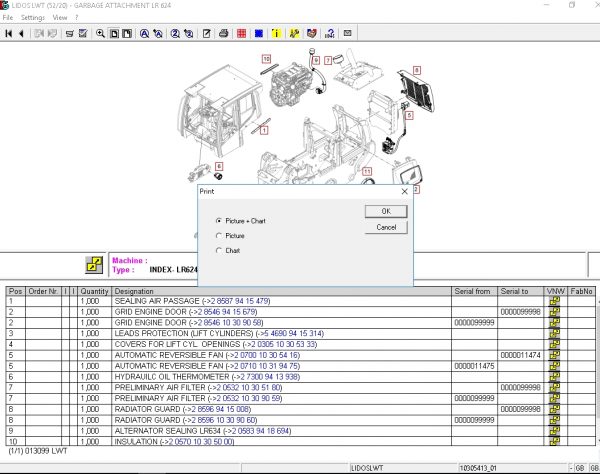Open the File menu
Image resolution: width=600 pixels, height=474 pixels.
[8, 18]
